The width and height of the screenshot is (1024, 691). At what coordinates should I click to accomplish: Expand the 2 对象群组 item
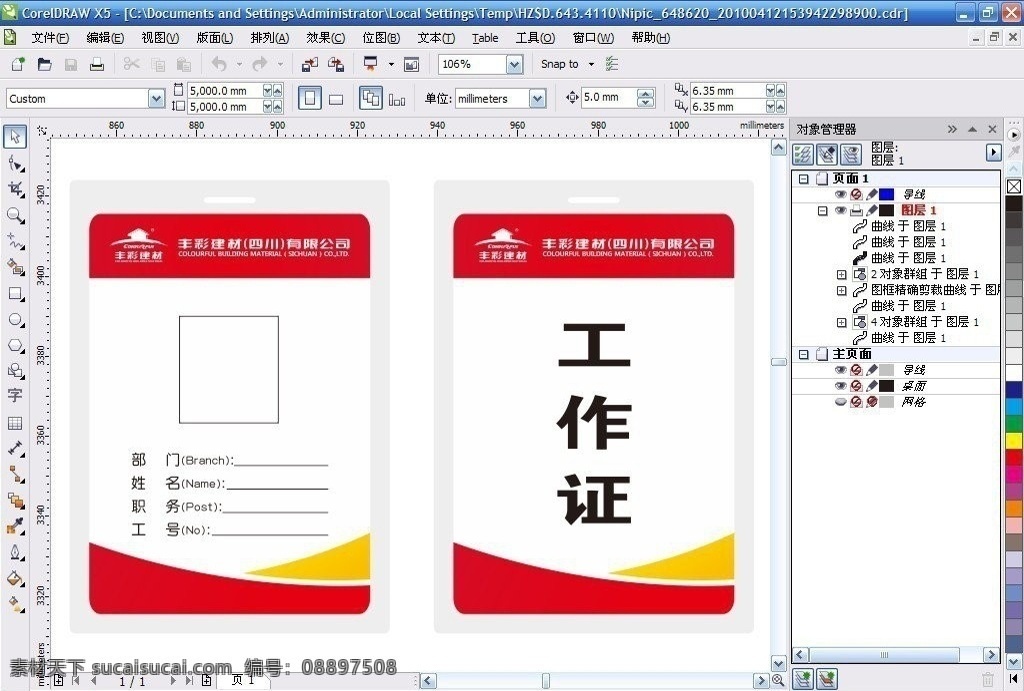(x=842, y=274)
